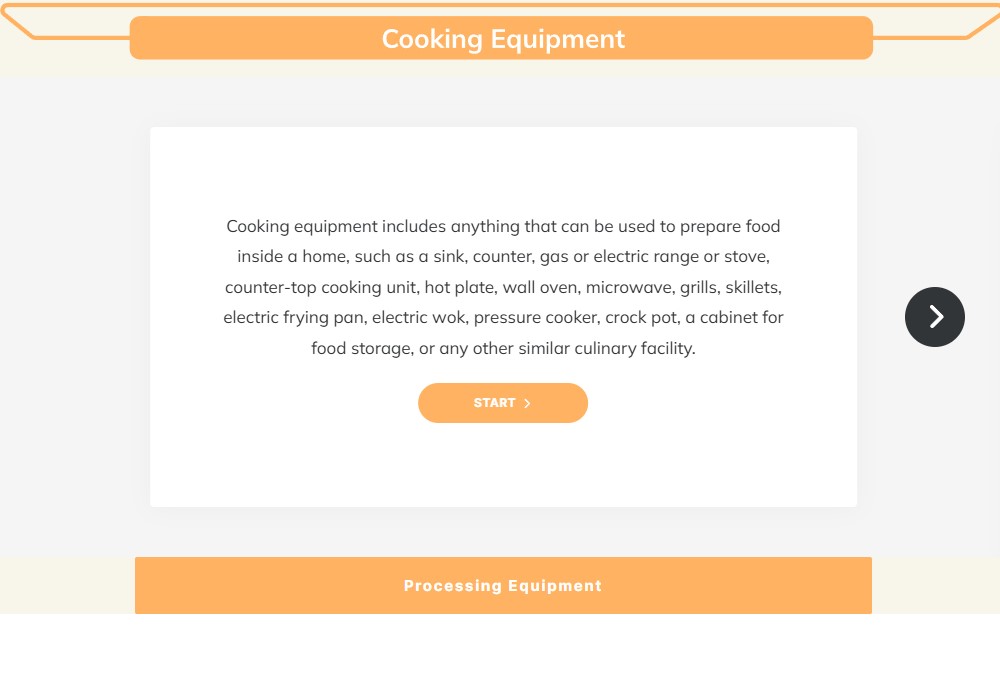Click the Cooking Equipment title text
1000x685 pixels.
[503, 39]
